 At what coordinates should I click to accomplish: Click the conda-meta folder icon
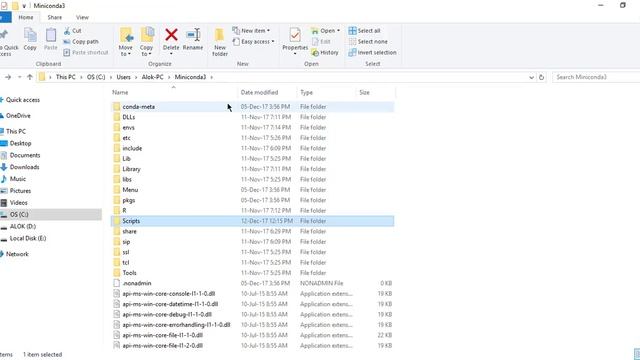(117, 107)
